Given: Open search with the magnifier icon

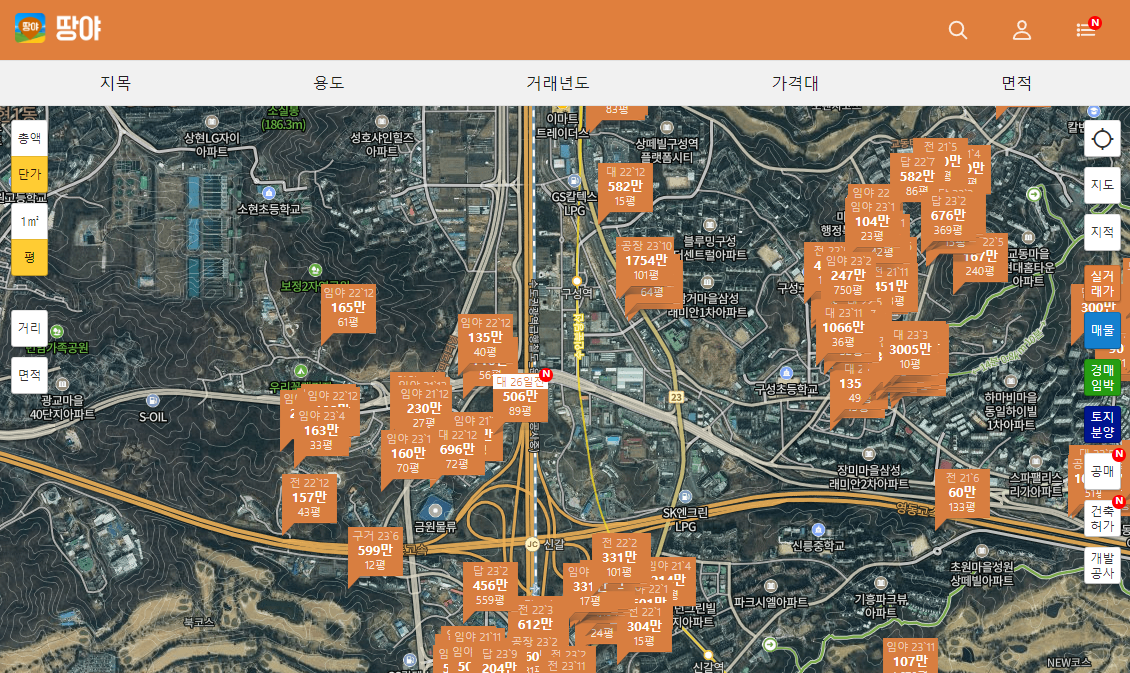Looking at the screenshot, I should (958, 30).
